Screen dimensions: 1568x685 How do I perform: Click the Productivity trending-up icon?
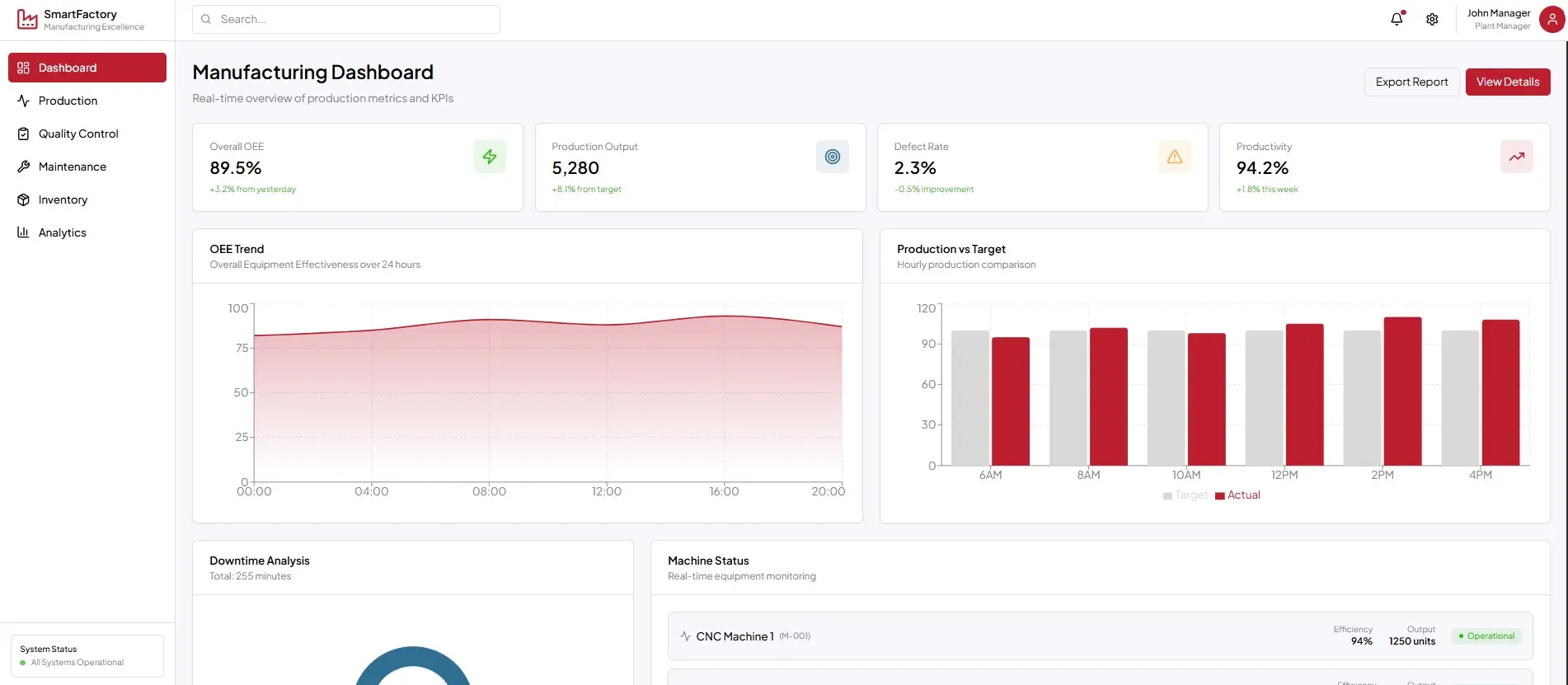point(1516,157)
